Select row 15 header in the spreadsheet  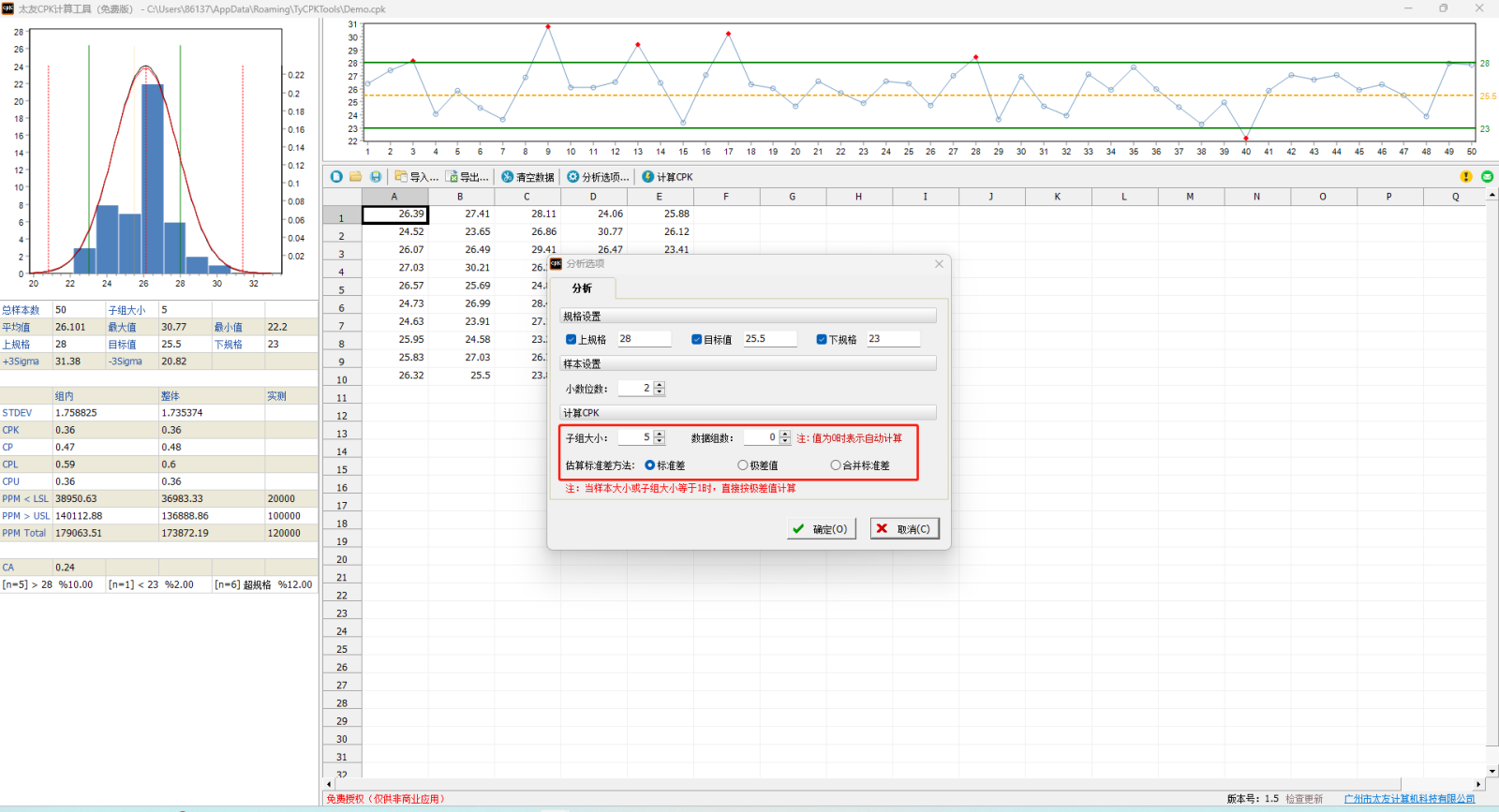[x=342, y=470]
